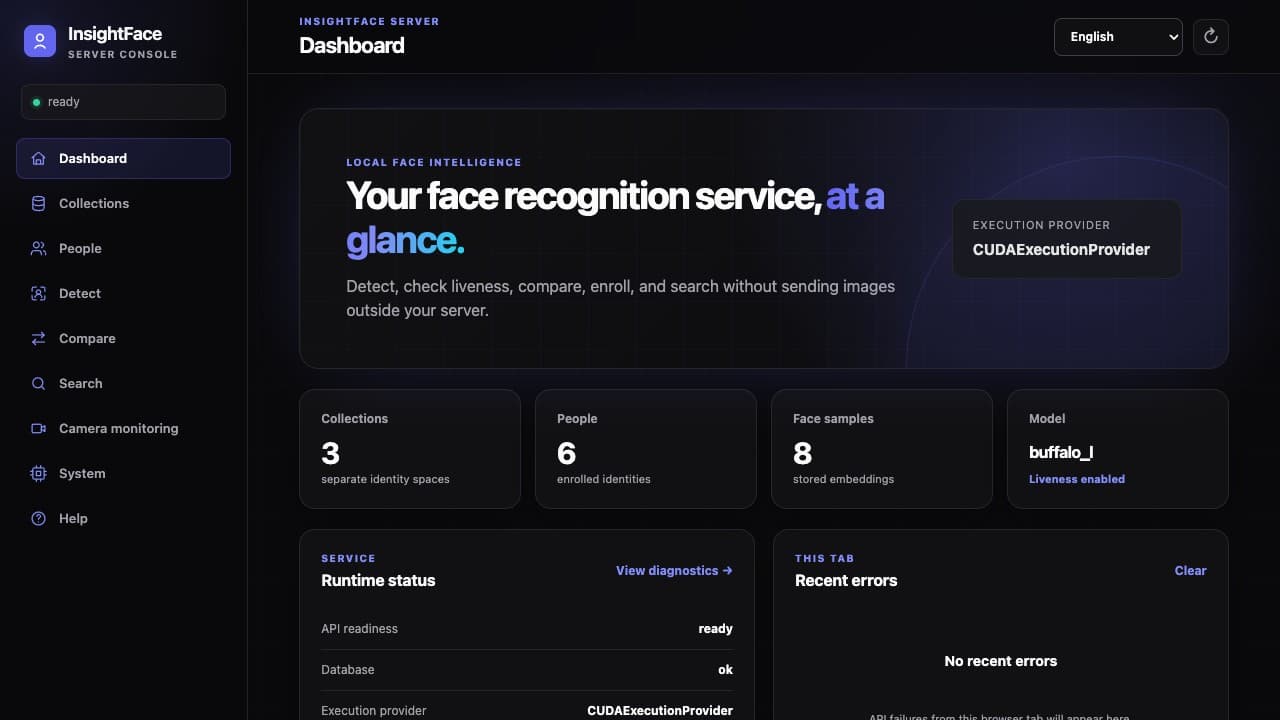Click the Camera monitoring video icon
Image resolution: width=1280 pixels, height=720 pixels.
(39, 428)
